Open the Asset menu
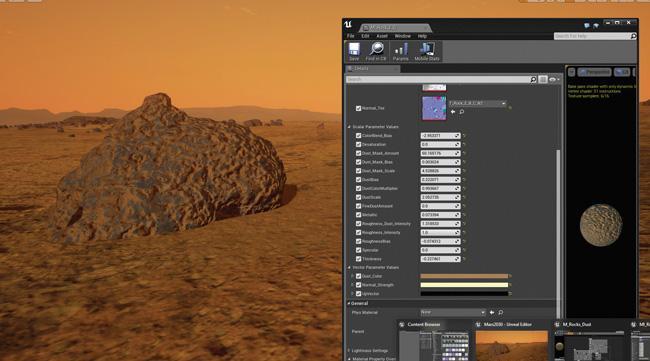Screen dimensions: 650x361 [382, 36]
